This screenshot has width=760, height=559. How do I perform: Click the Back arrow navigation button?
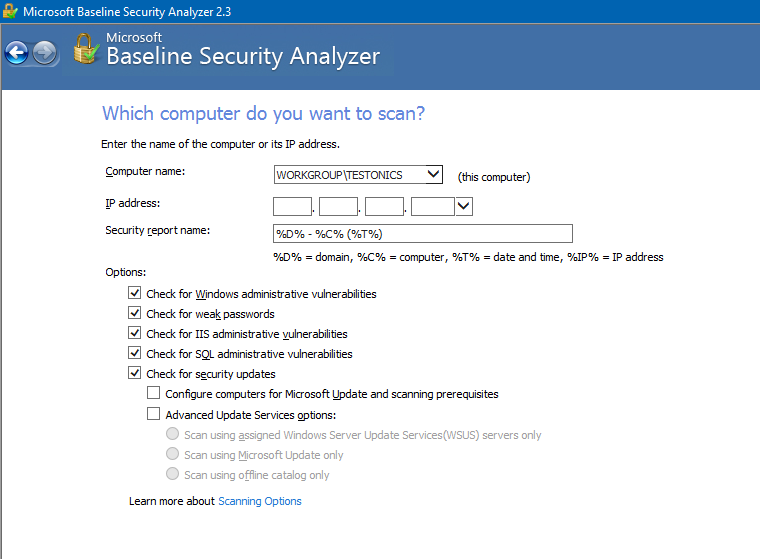point(17,52)
